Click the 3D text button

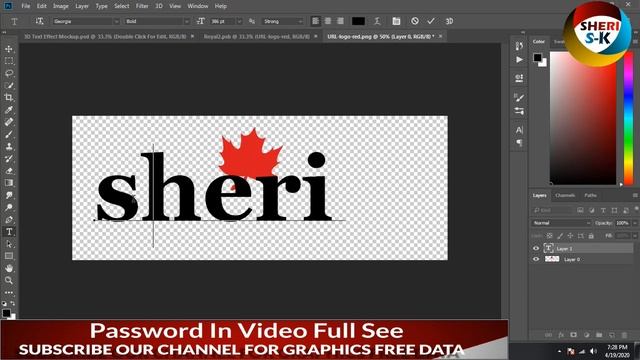coord(449,21)
